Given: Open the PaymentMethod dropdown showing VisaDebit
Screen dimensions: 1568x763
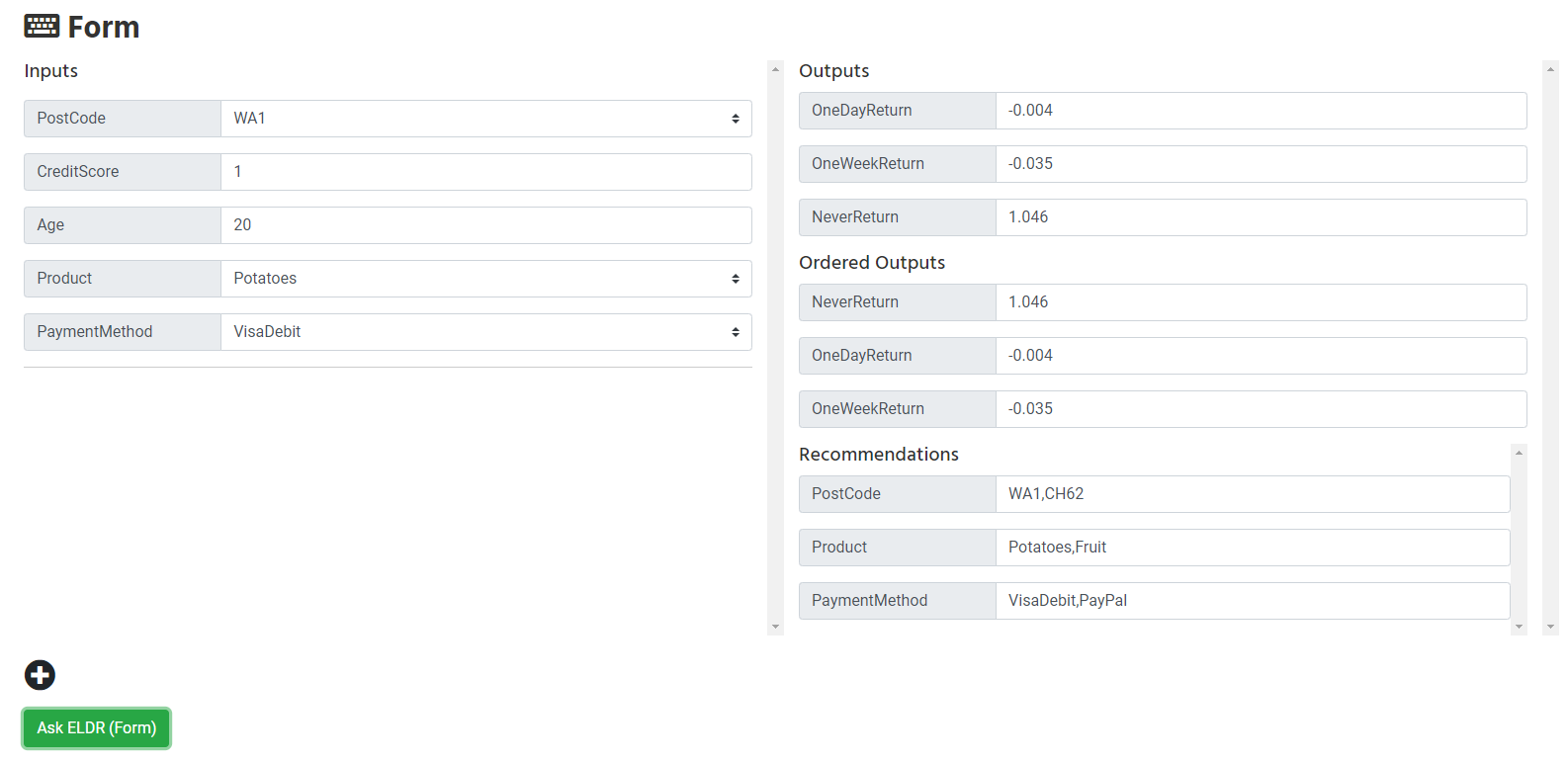Looking at the screenshot, I should tap(485, 332).
